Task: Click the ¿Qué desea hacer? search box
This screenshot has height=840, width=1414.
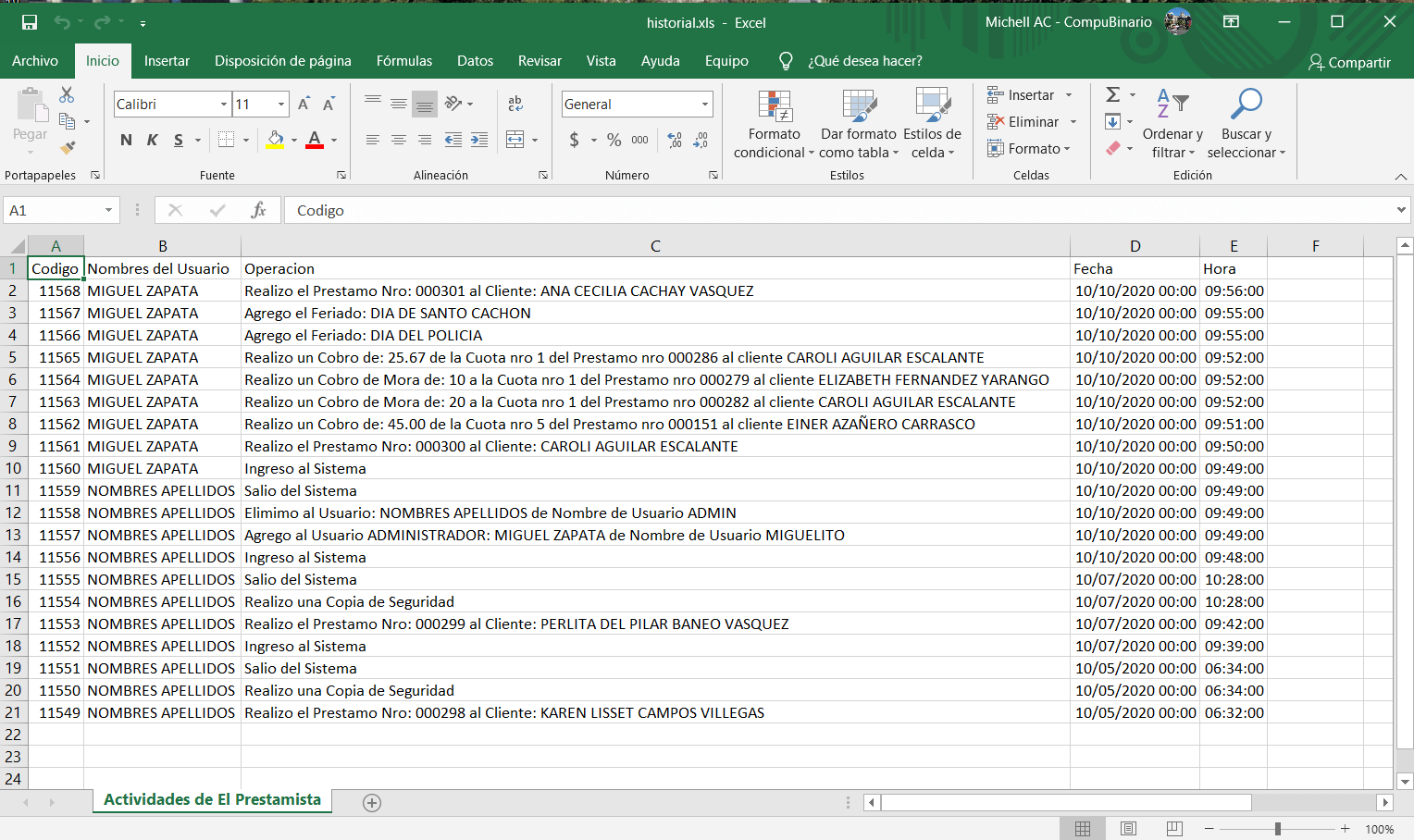Action: pos(864,61)
